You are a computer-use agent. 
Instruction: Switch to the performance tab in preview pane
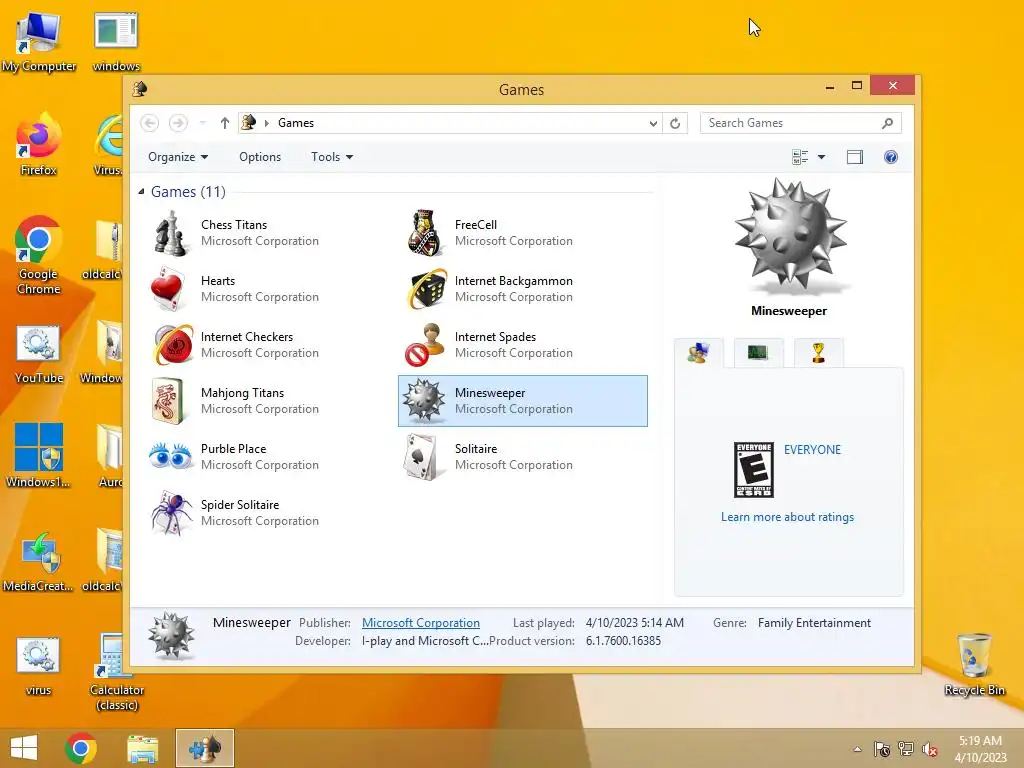coord(758,353)
